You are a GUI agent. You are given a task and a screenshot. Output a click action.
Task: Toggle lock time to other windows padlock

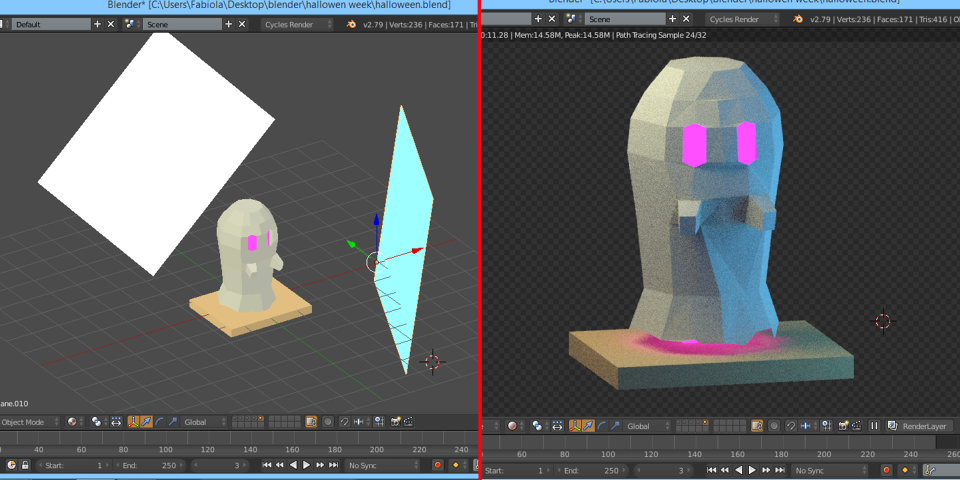pyautogui.click(x=25, y=465)
